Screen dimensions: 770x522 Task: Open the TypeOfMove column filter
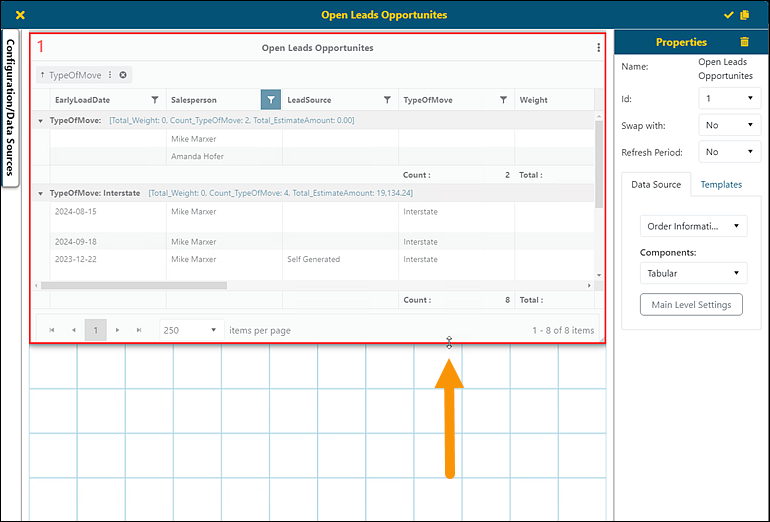point(503,100)
